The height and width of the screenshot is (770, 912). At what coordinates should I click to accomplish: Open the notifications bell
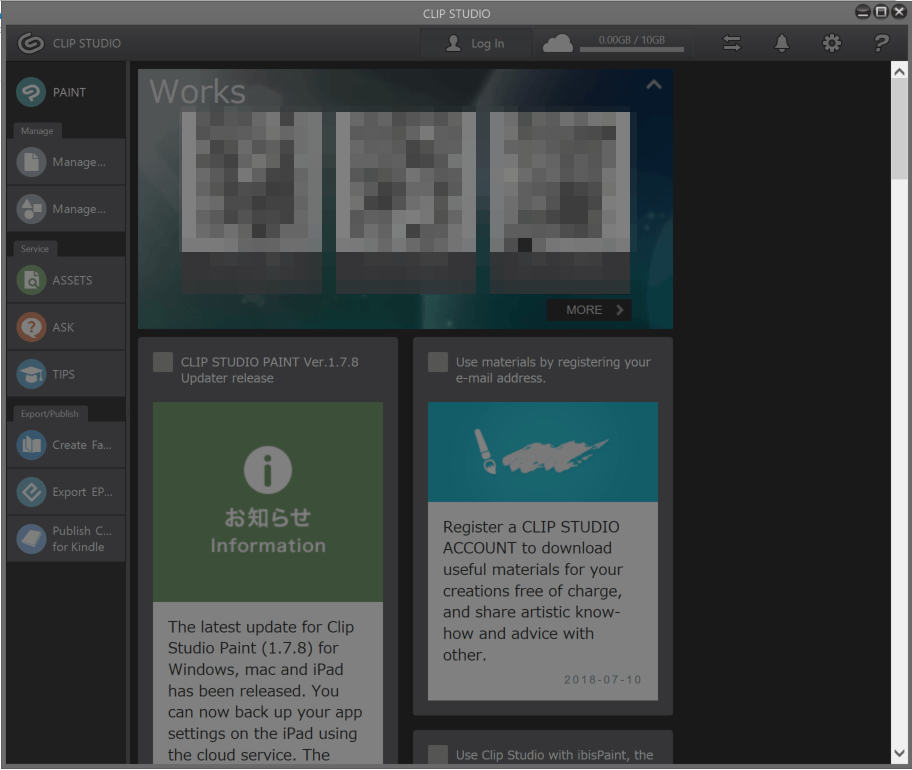tap(782, 43)
